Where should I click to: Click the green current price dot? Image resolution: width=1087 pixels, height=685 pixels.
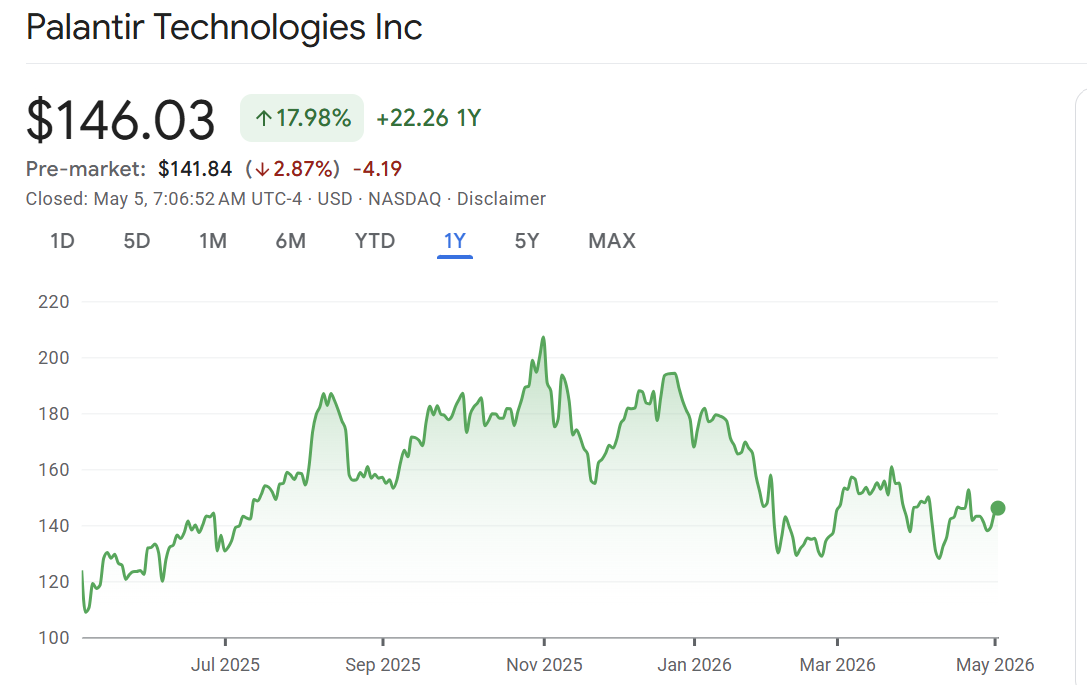998,508
